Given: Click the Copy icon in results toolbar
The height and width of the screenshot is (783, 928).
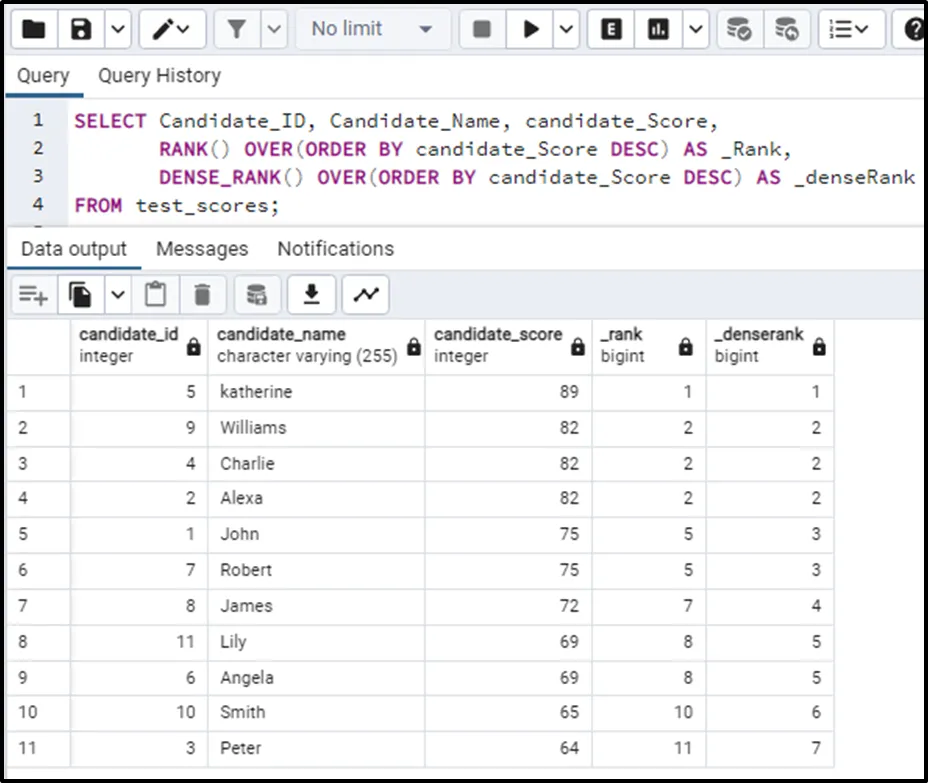Looking at the screenshot, I should (x=81, y=294).
